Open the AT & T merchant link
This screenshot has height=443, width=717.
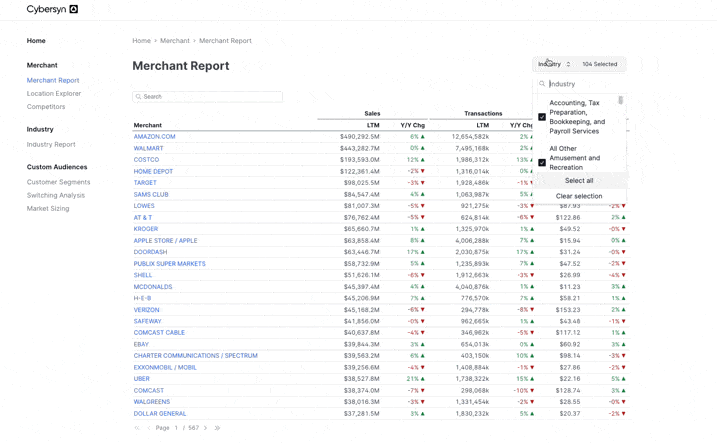[143, 218]
